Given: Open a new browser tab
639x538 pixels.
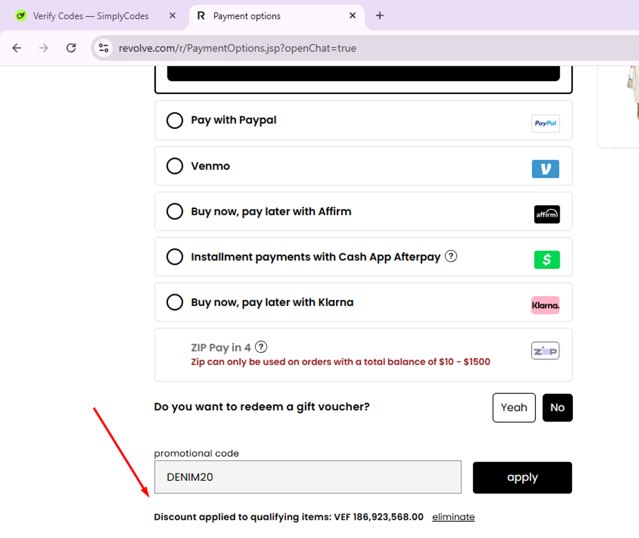Looking at the screenshot, I should 379,15.
